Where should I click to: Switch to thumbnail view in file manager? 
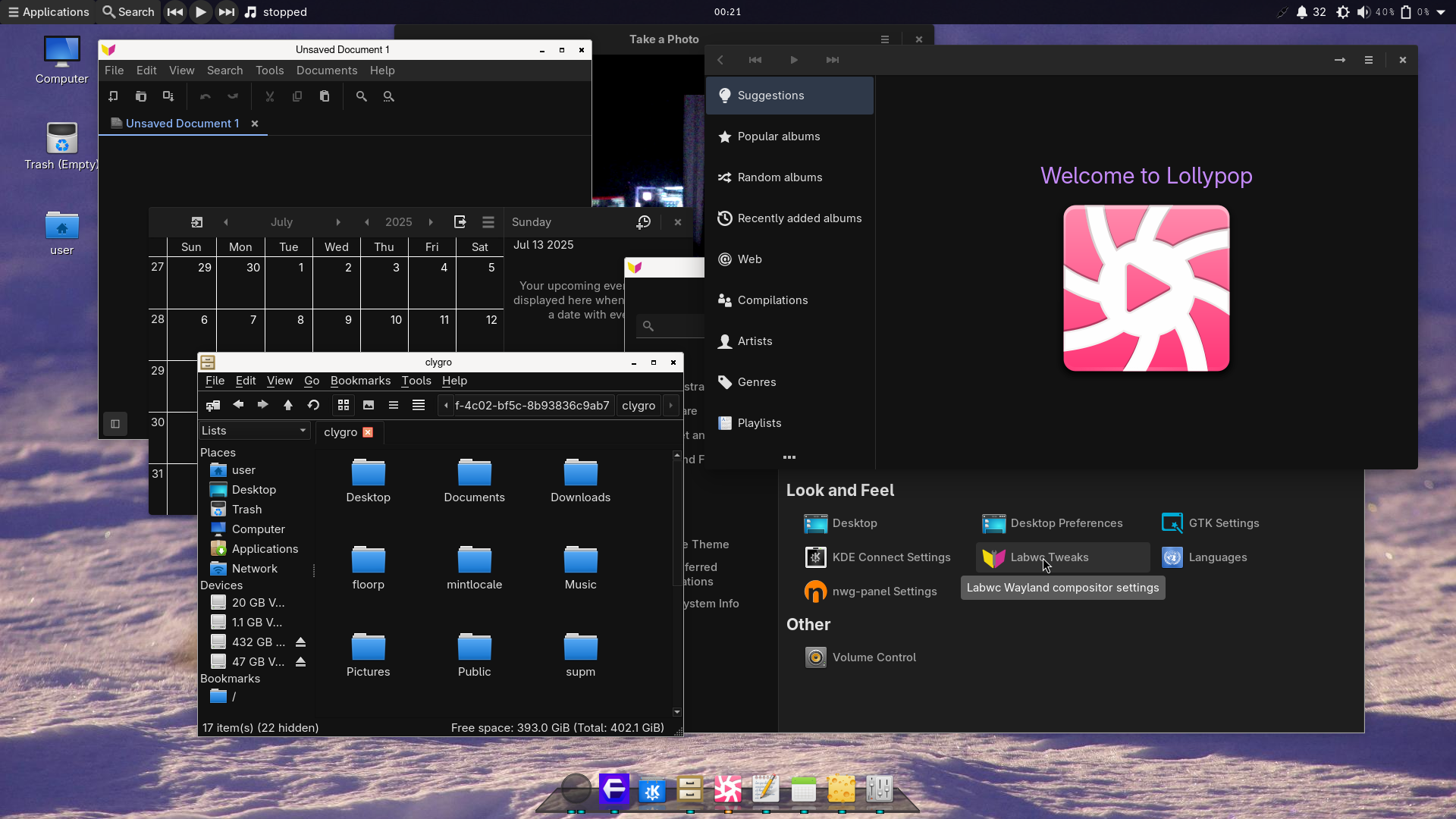[369, 406]
